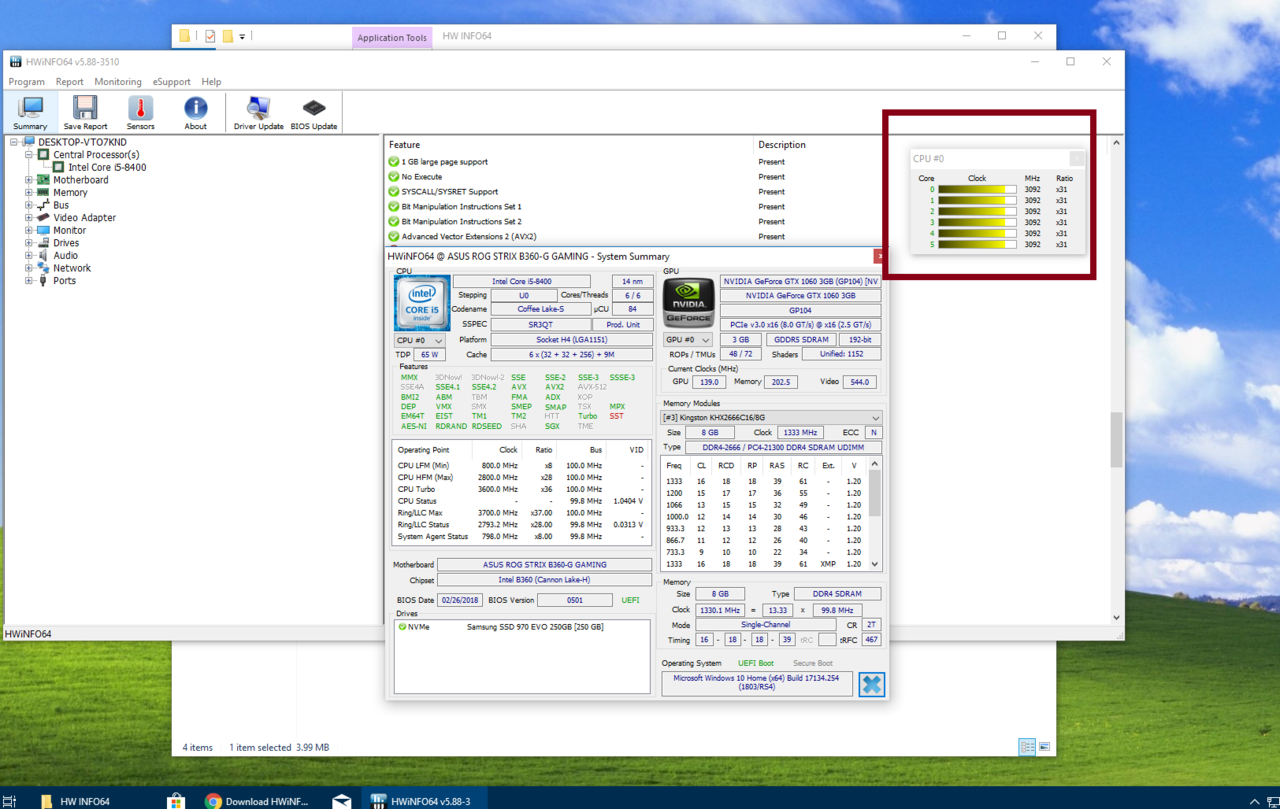Collapse Central Processor(s) node

coord(29,155)
